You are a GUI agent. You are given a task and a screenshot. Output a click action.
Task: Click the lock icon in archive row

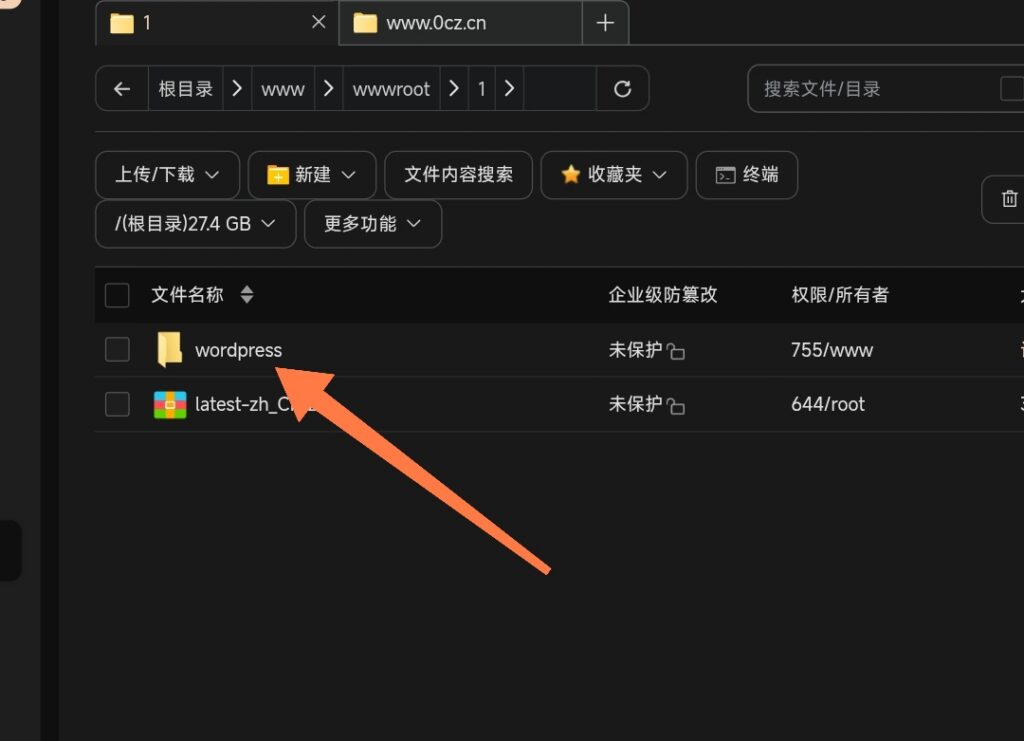click(677, 406)
